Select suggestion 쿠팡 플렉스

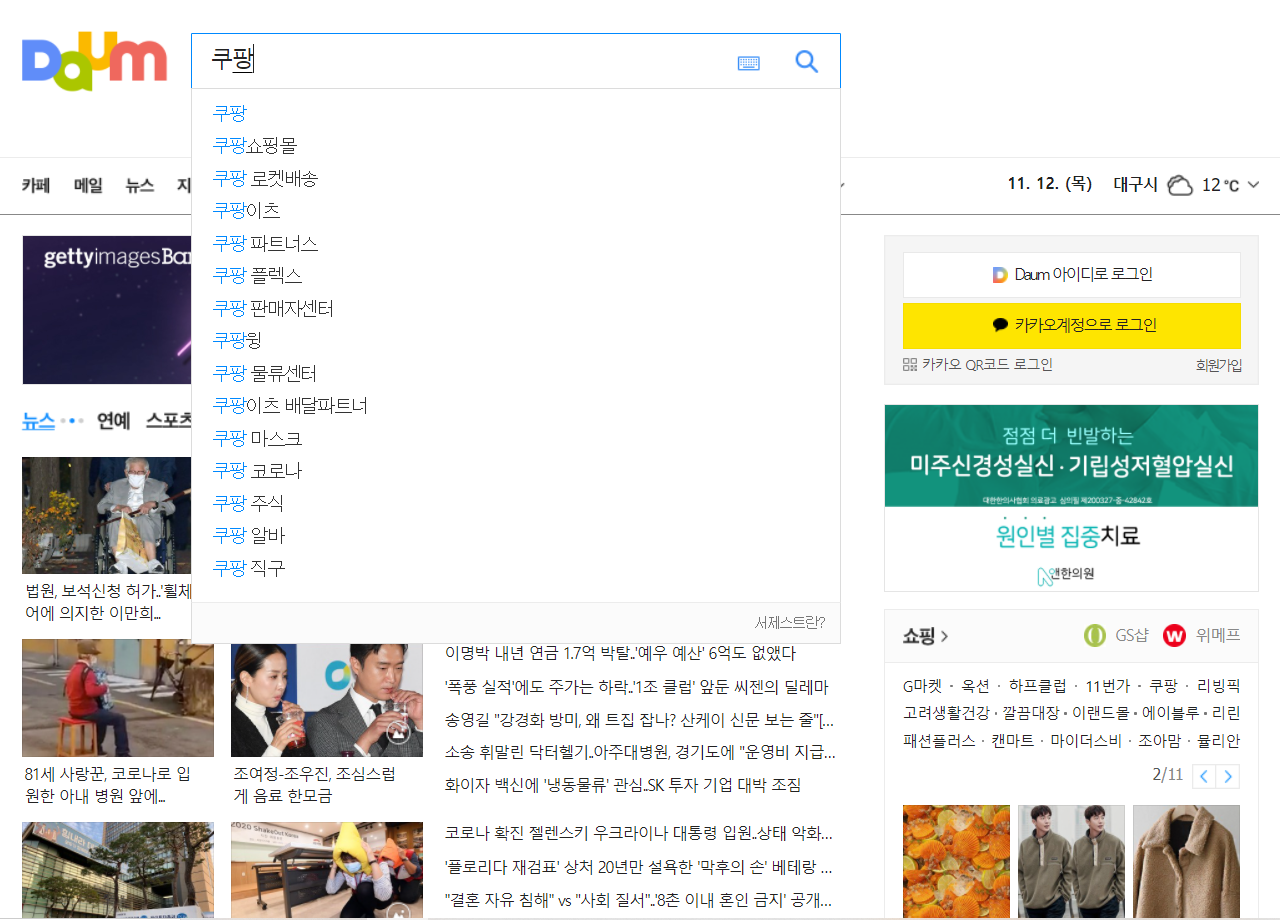(x=257, y=275)
